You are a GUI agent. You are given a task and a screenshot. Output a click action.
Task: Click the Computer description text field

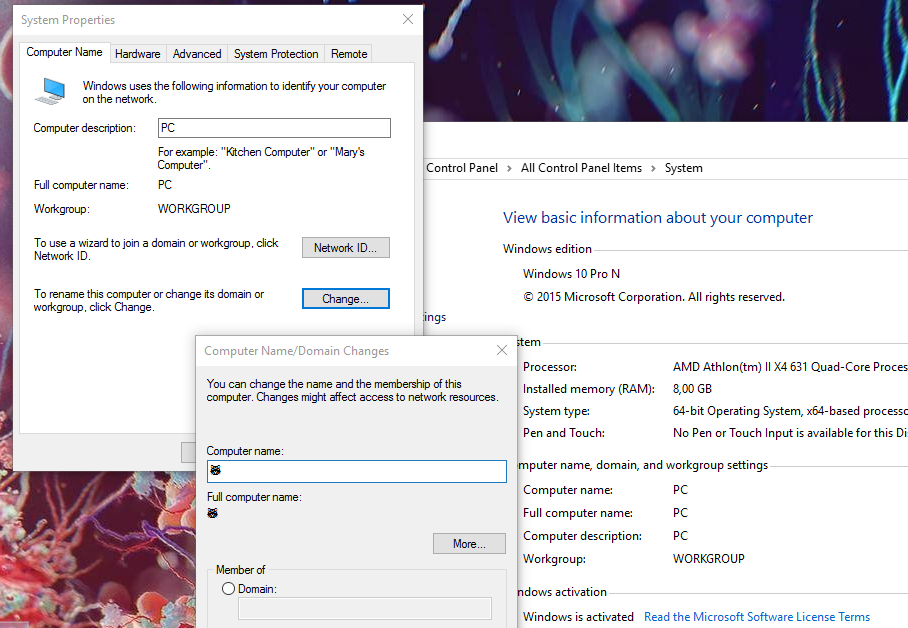point(274,128)
